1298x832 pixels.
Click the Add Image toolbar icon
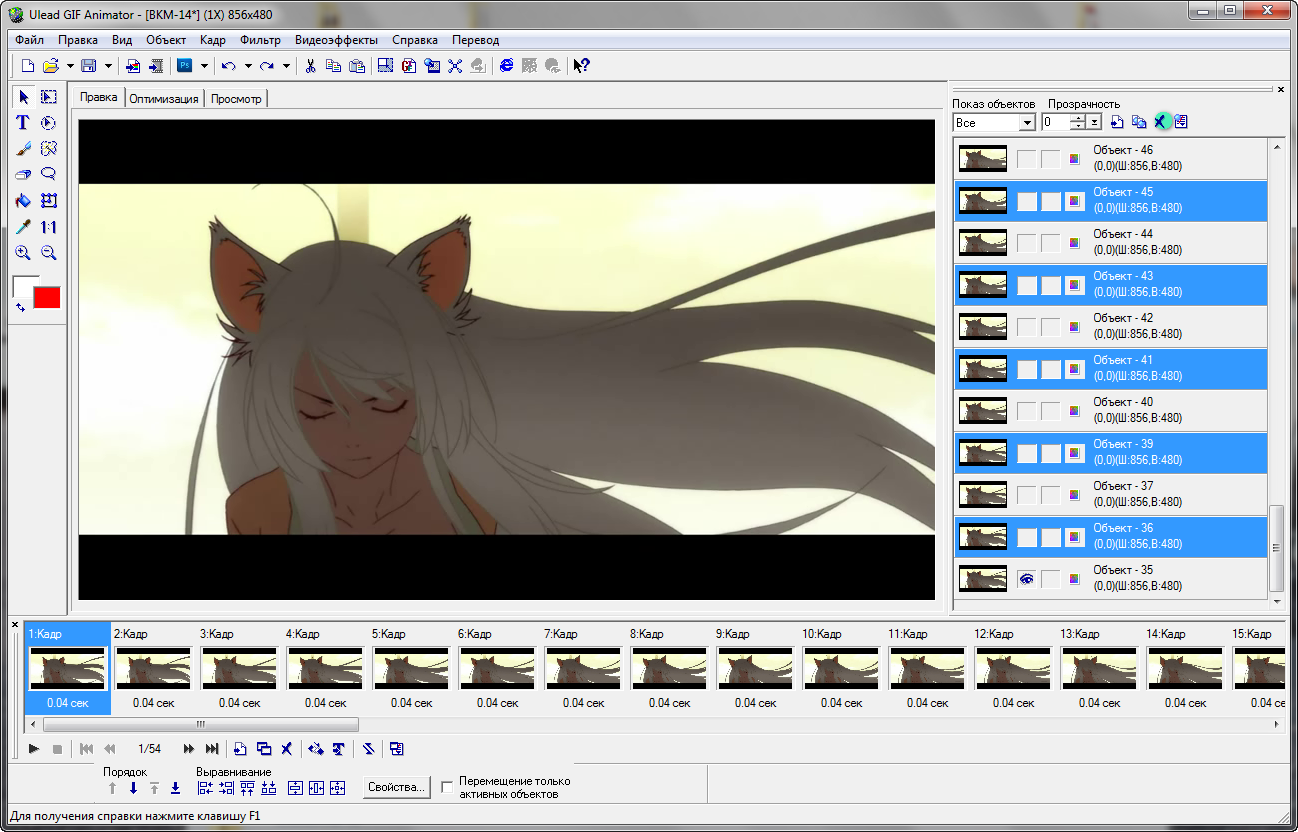(x=133, y=66)
